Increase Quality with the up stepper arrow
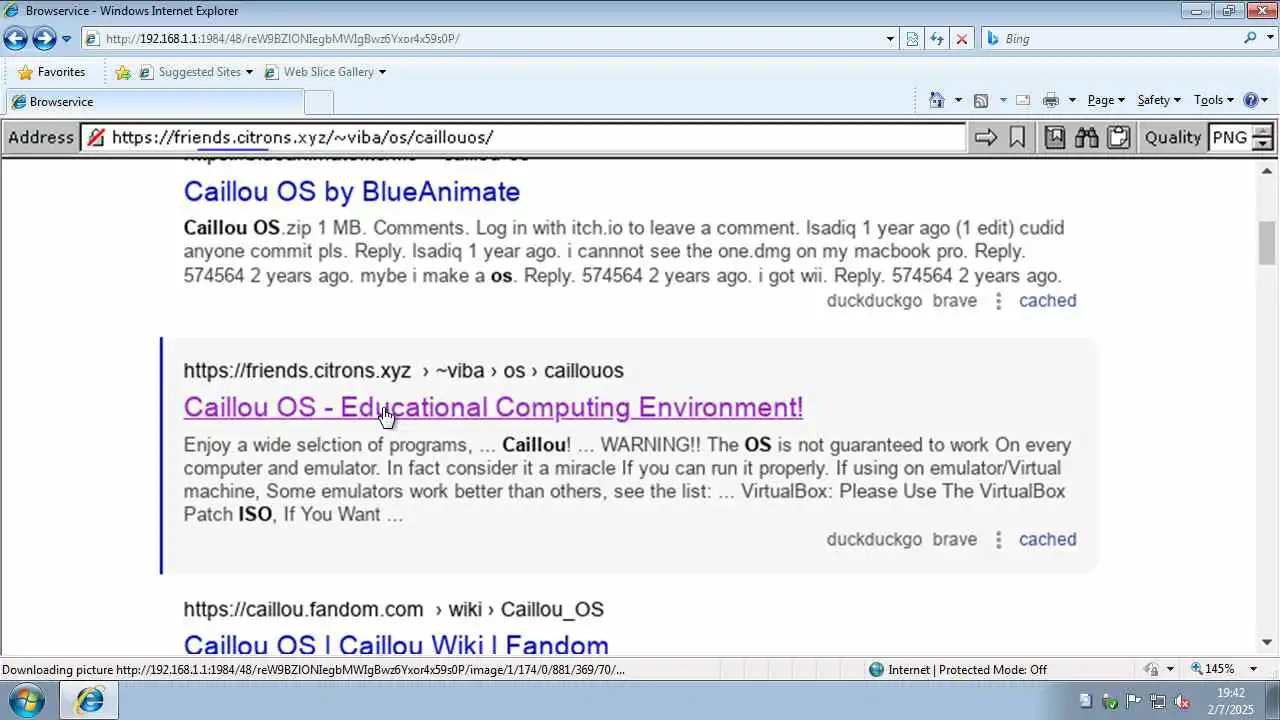 tap(1263, 131)
